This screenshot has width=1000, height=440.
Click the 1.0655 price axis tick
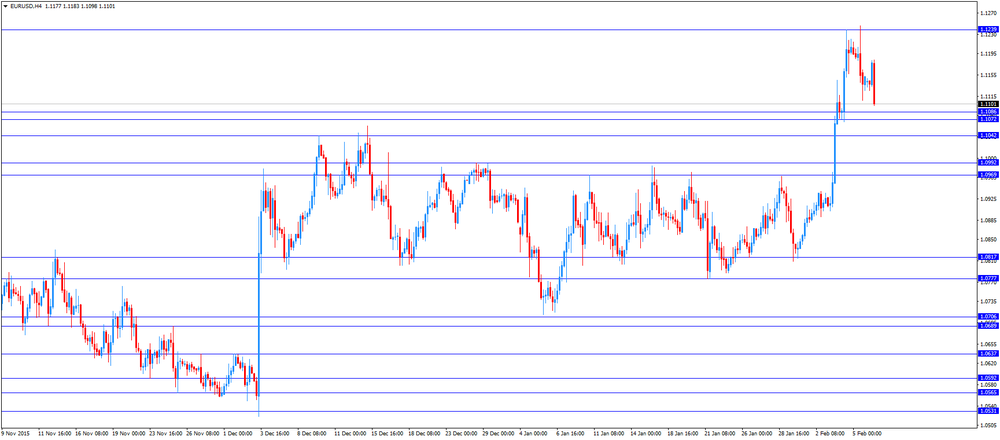tap(989, 345)
